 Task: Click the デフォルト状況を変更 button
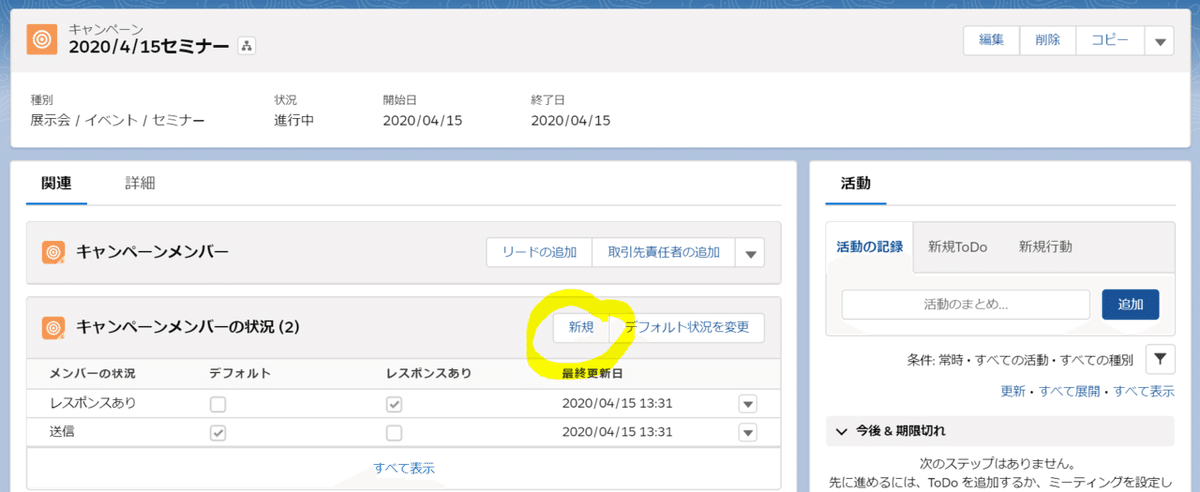coord(687,328)
